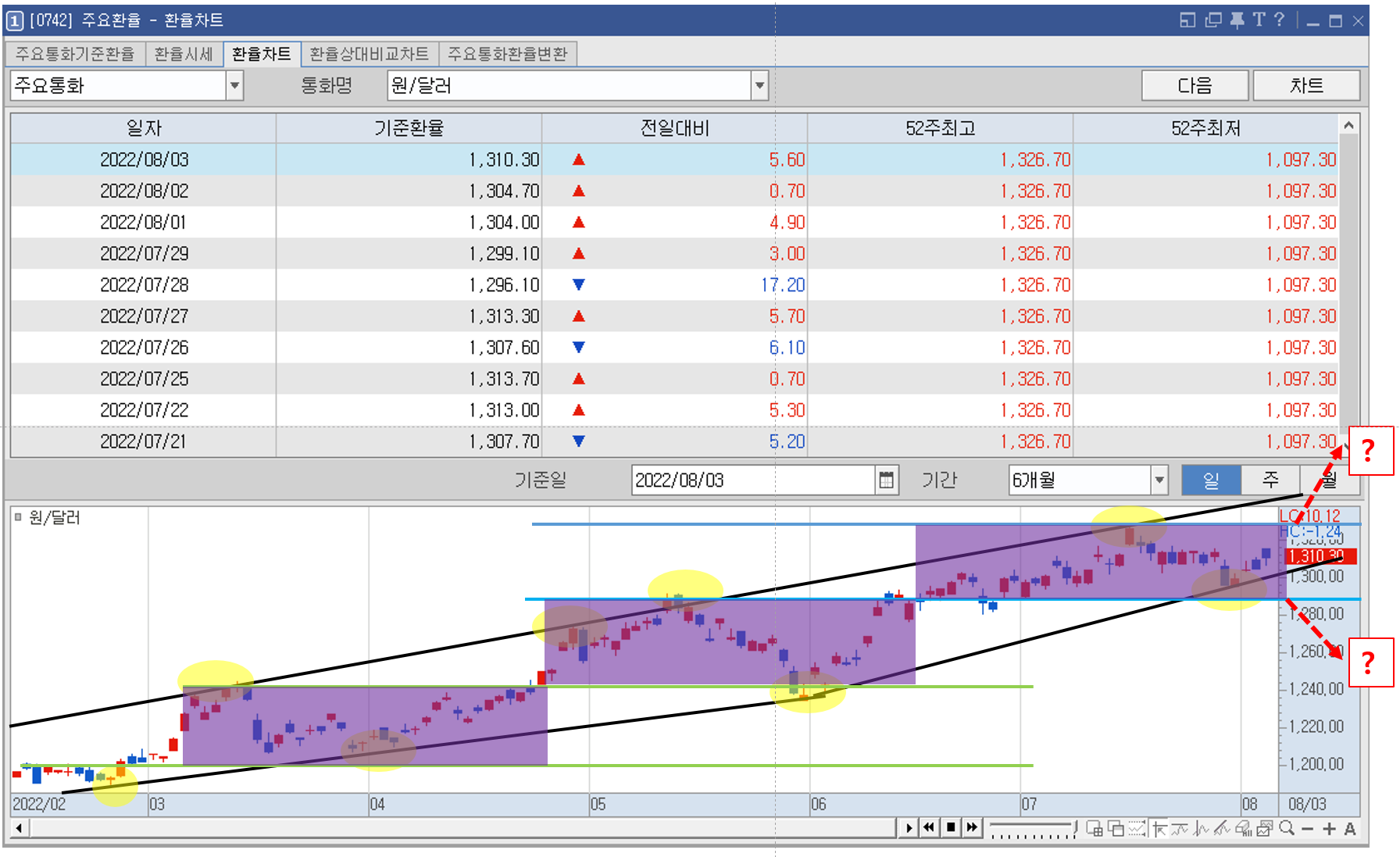Click the 다음 button

coord(1195,85)
